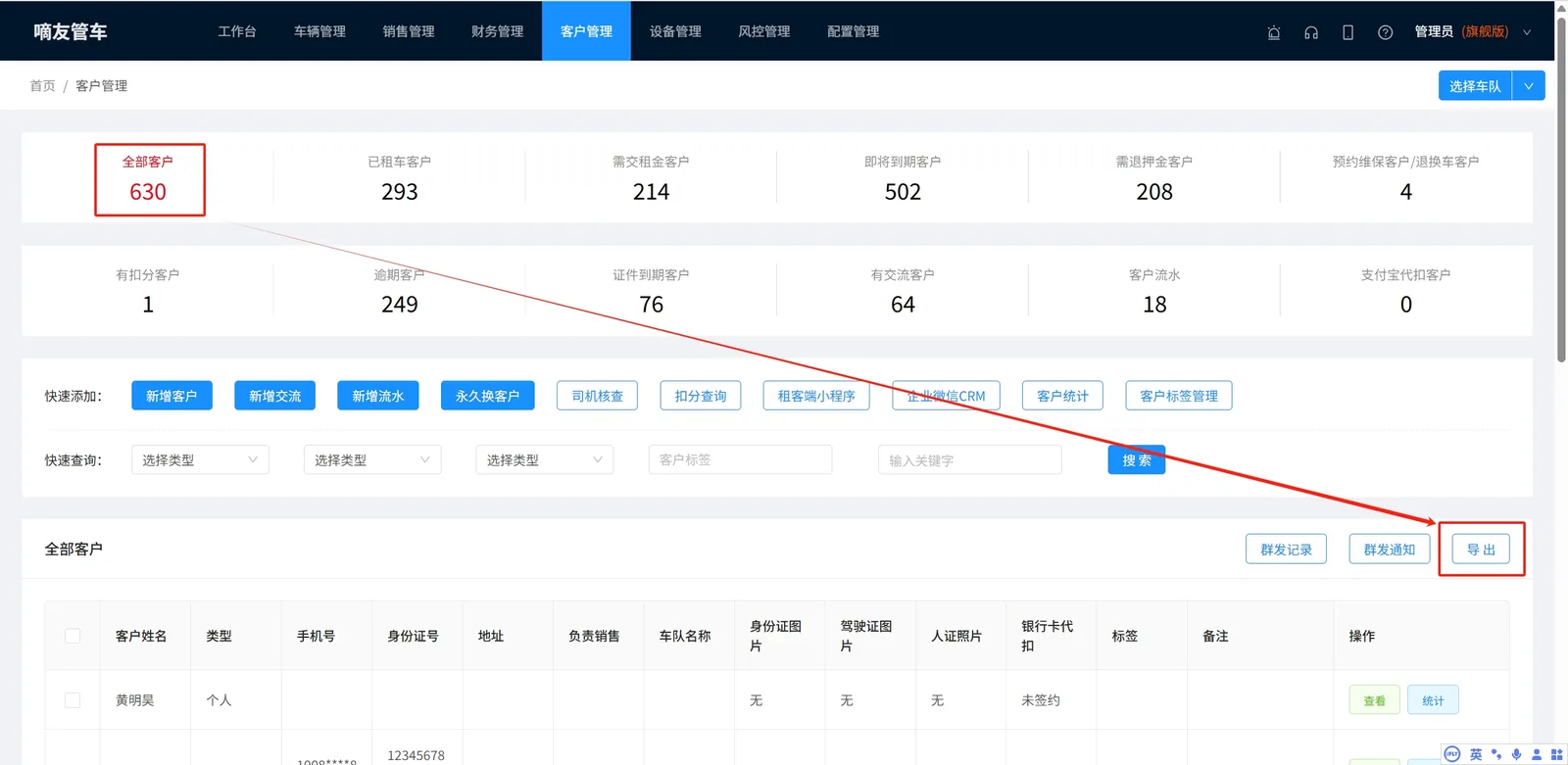This screenshot has height=765, width=1568.
Task: Open input method toolbox grid icon
Action: (x=1556, y=754)
